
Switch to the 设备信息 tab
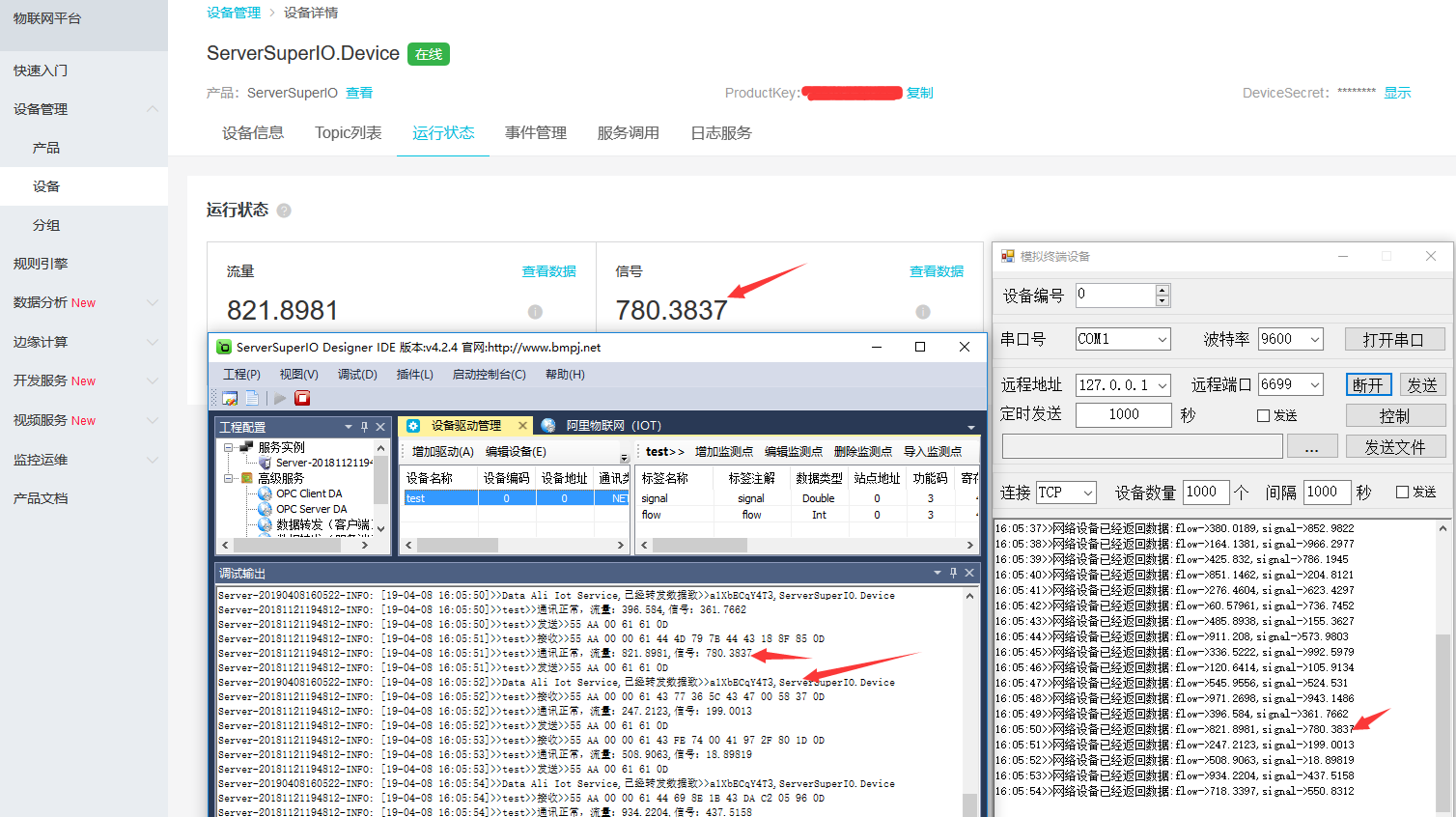(253, 133)
